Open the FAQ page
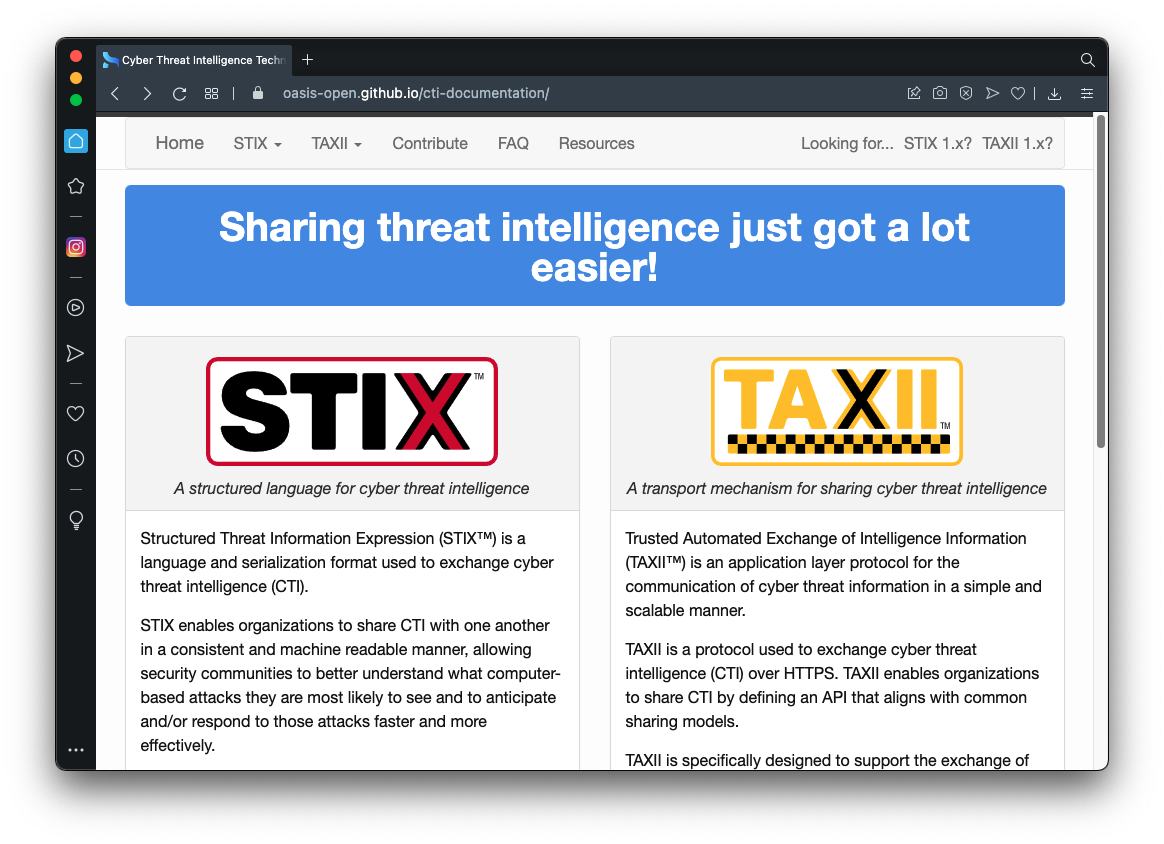Image resolution: width=1164 pixels, height=844 pixels. [513, 143]
